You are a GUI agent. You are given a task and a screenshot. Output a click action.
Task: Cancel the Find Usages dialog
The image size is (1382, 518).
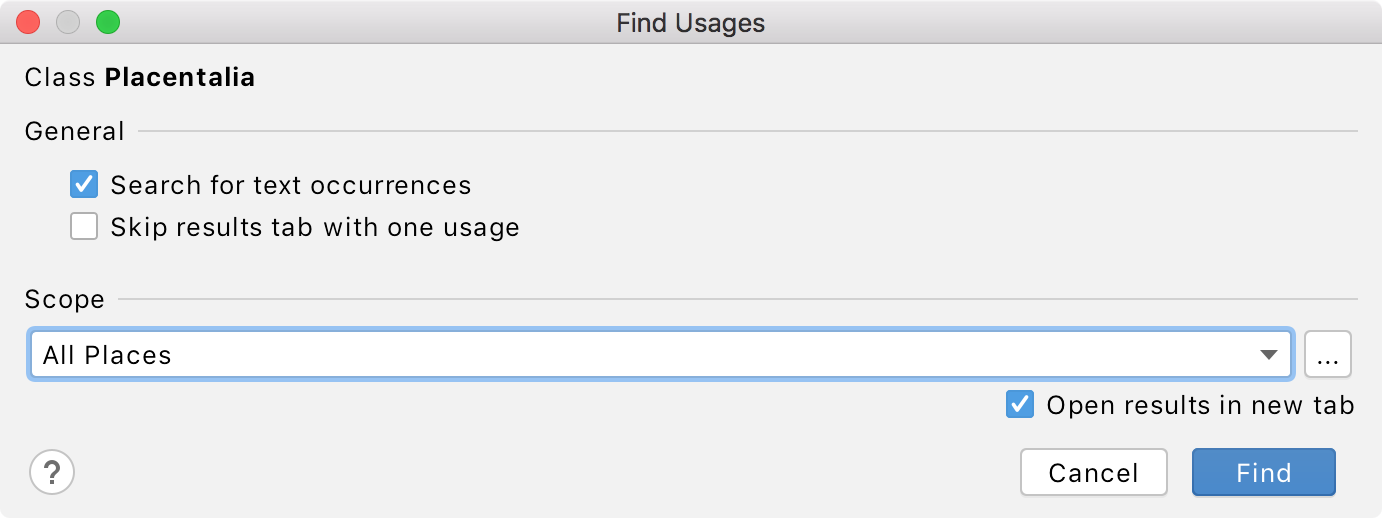tap(1093, 472)
